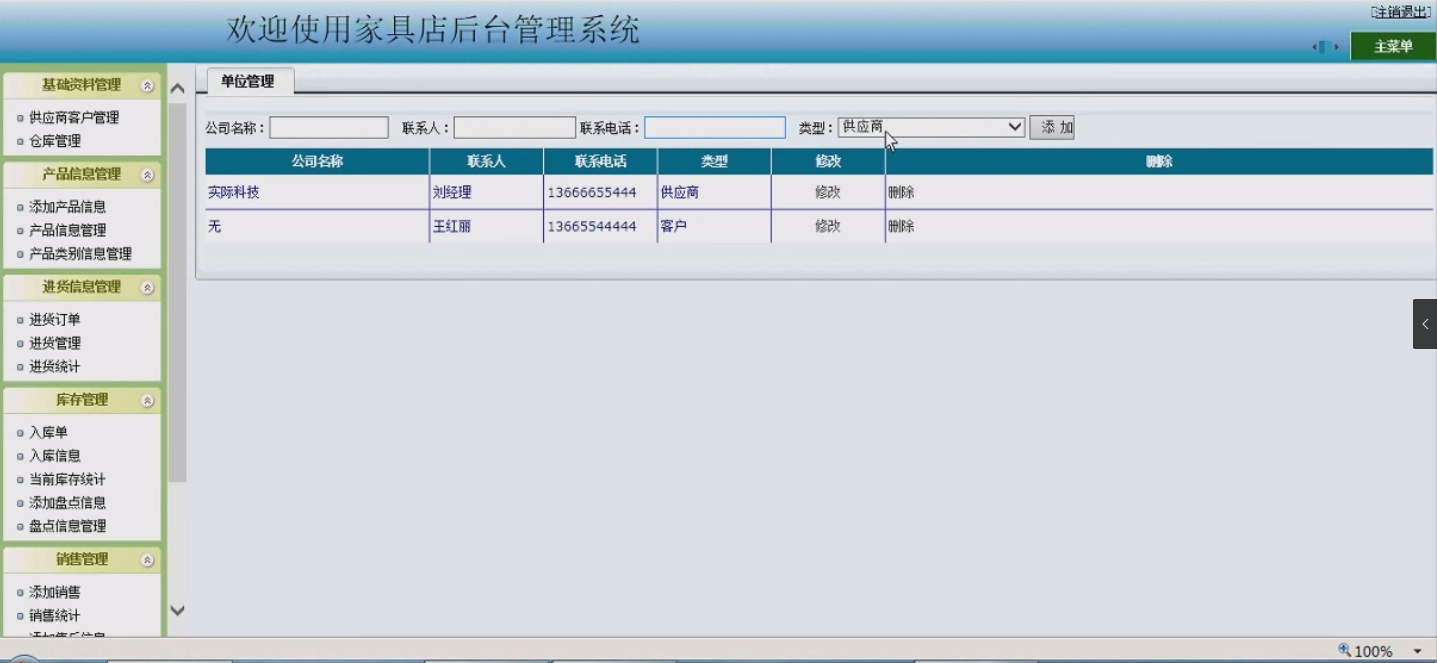Click the 主菜单 button

pyautogui.click(x=1393, y=46)
